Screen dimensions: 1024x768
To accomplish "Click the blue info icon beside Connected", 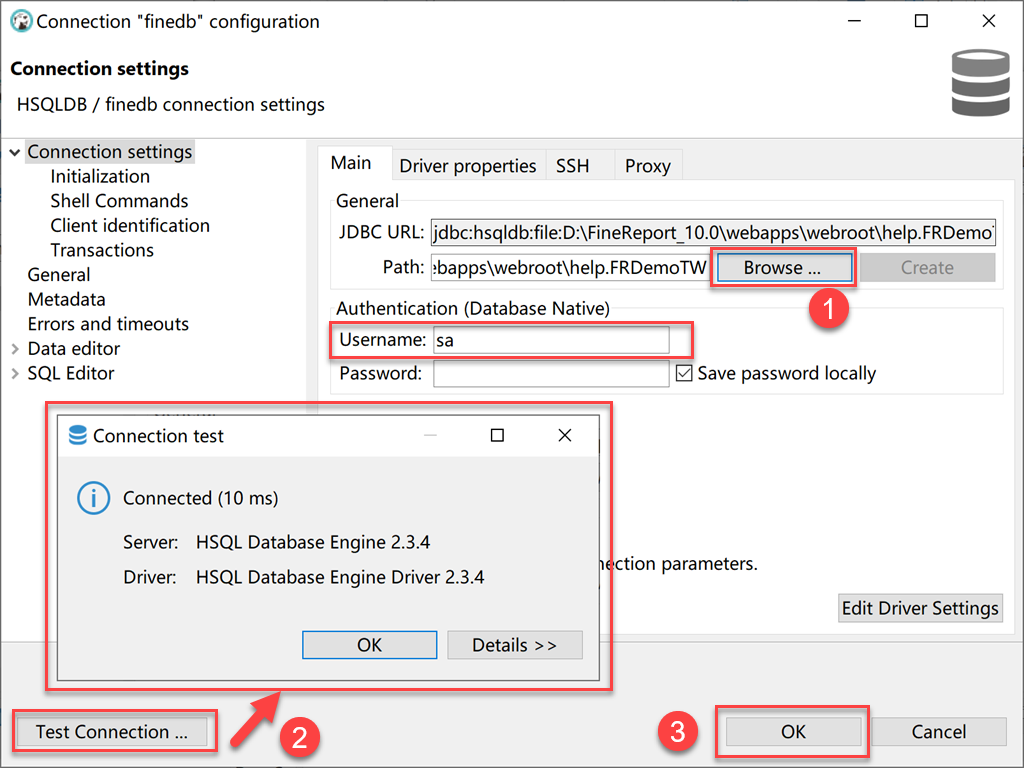I will pyautogui.click(x=93, y=498).
